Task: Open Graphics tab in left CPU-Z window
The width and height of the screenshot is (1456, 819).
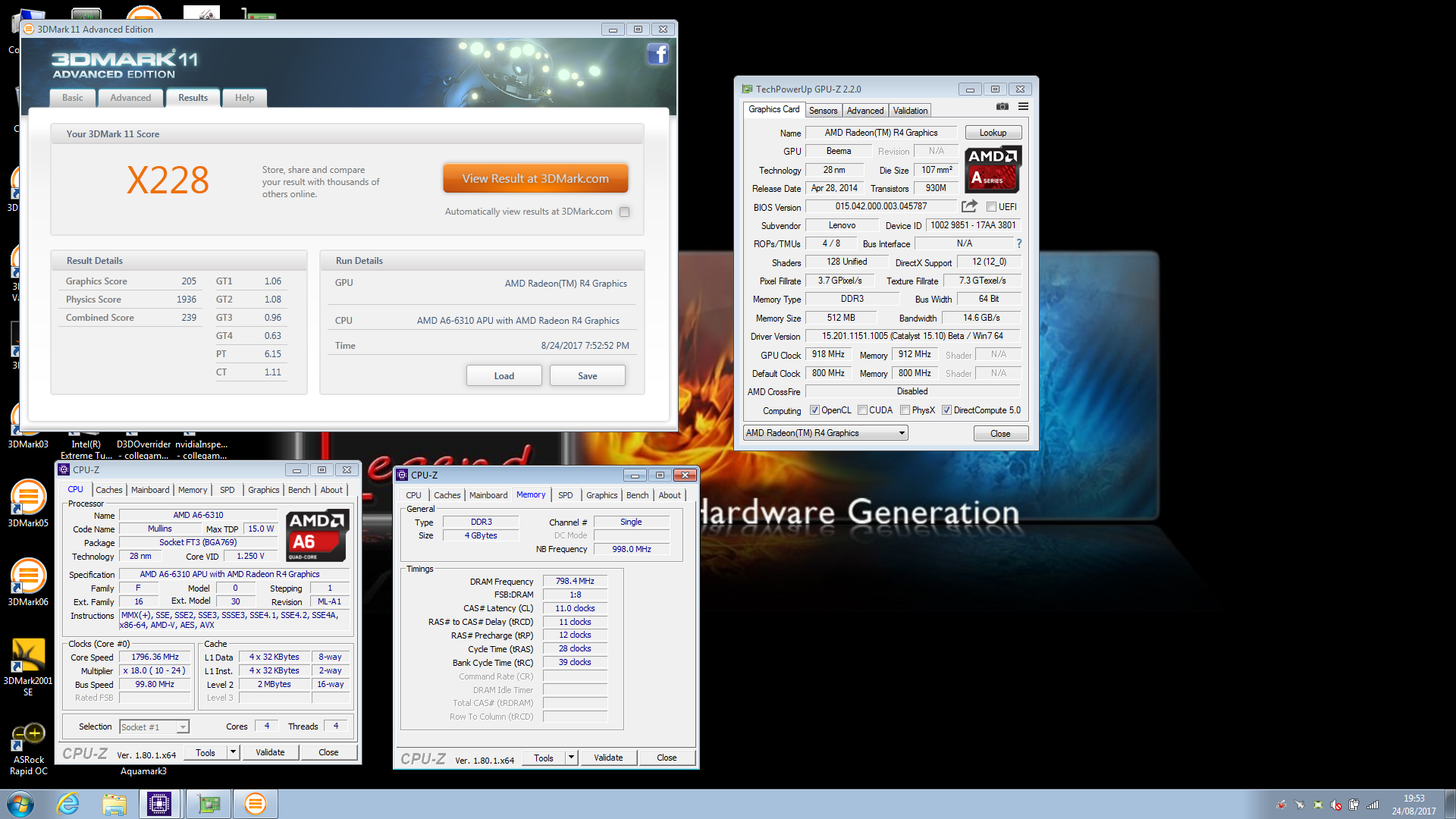Action: click(263, 490)
